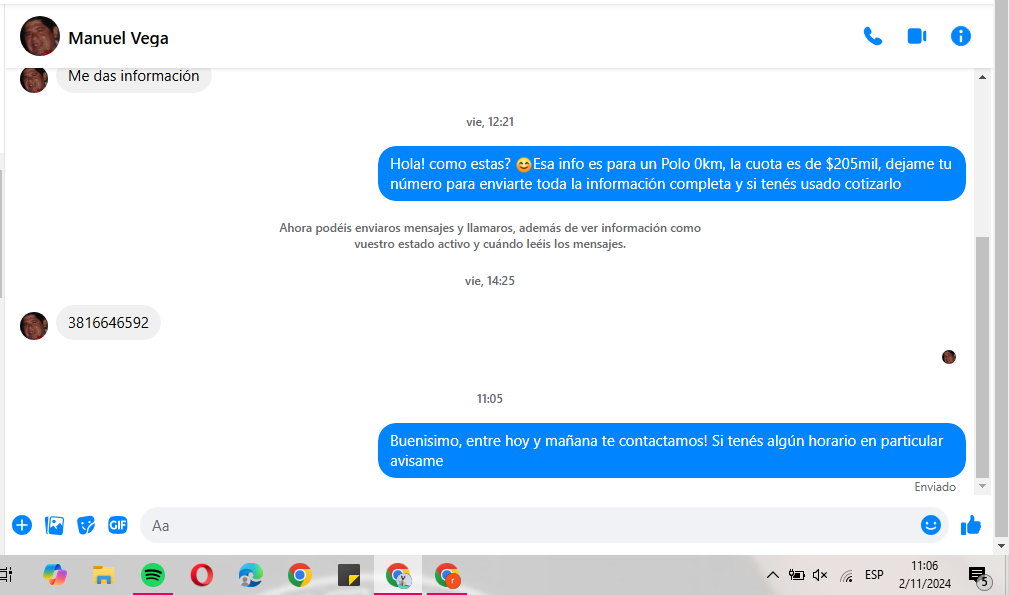
Task: Attach a photo using the image icon
Action: pos(54,526)
